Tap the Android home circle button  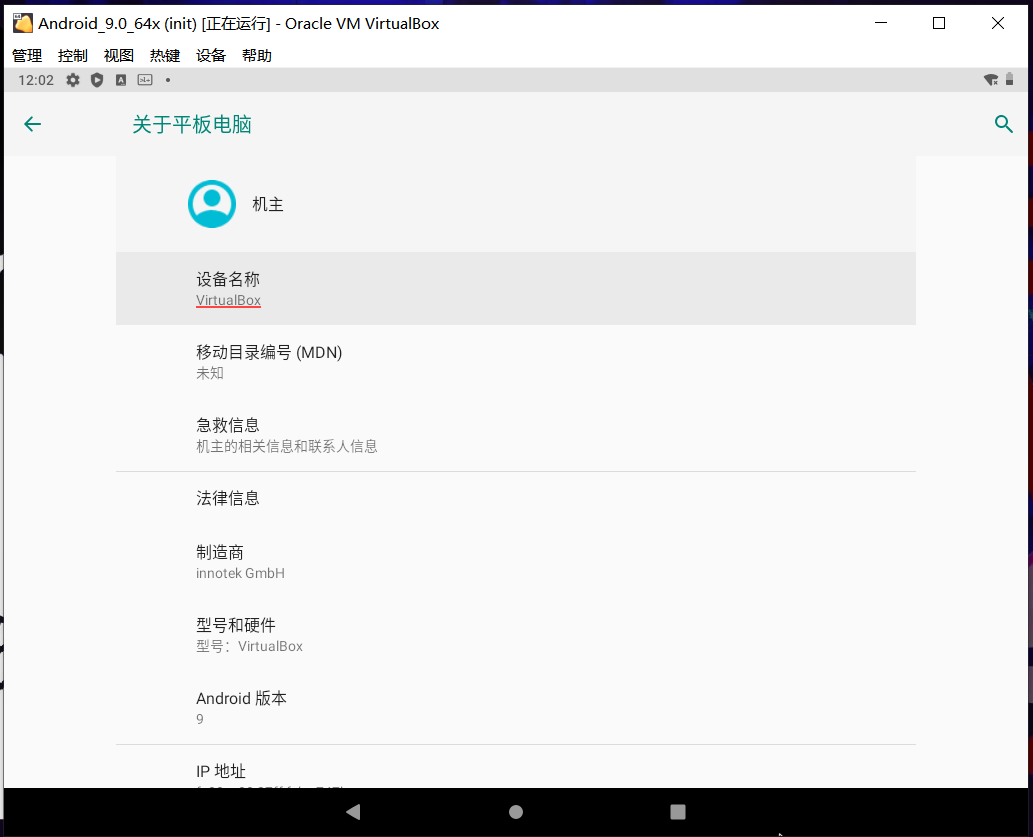516,812
